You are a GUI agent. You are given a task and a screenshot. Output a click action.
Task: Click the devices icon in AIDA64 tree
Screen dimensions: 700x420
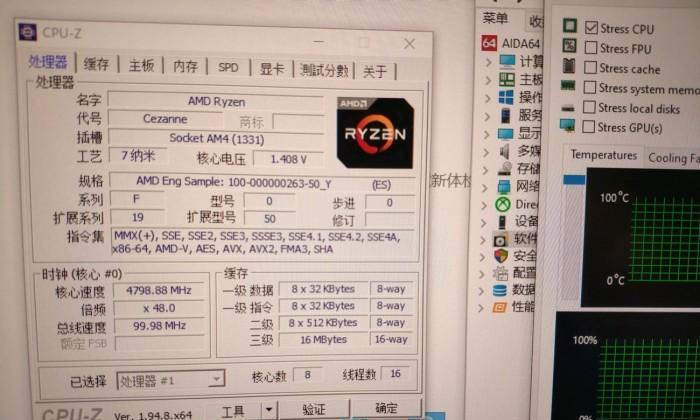click(x=502, y=221)
